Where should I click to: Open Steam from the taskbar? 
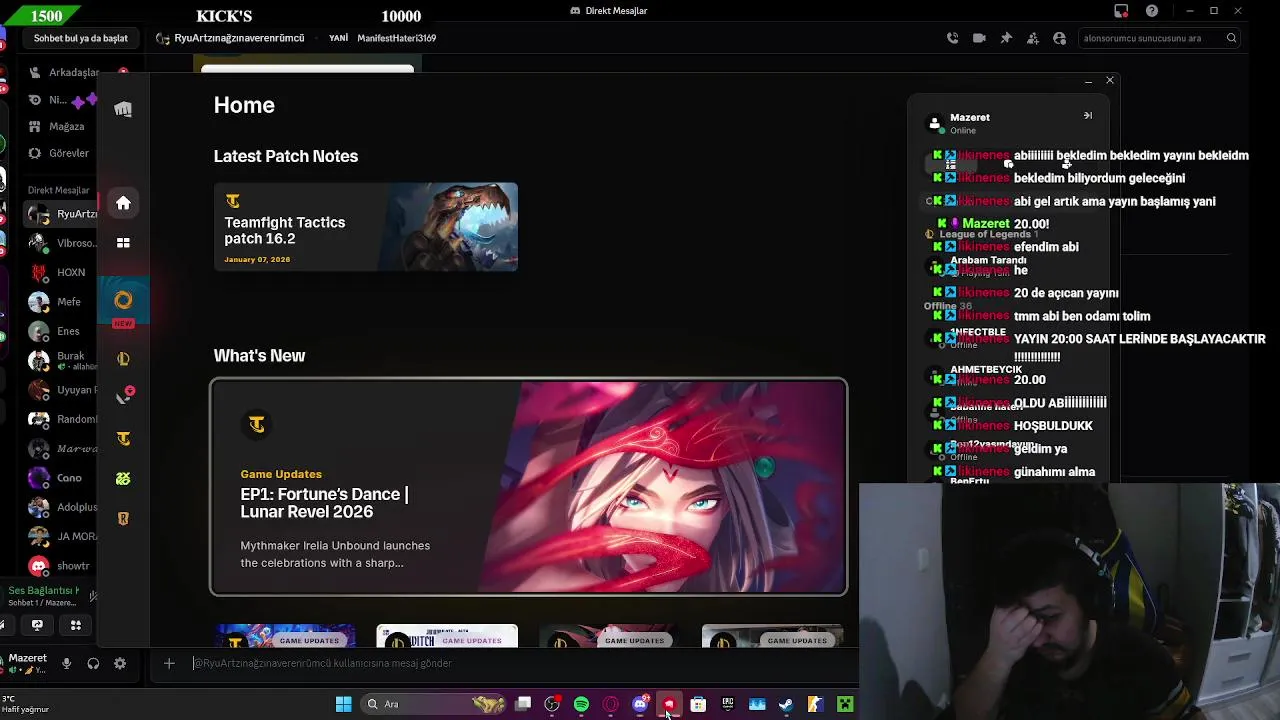(x=786, y=704)
